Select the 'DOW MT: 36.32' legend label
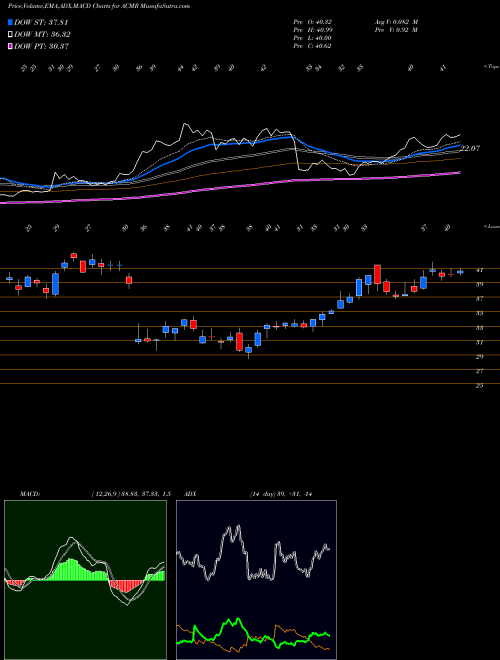 pyautogui.click(x=42, y=34)
